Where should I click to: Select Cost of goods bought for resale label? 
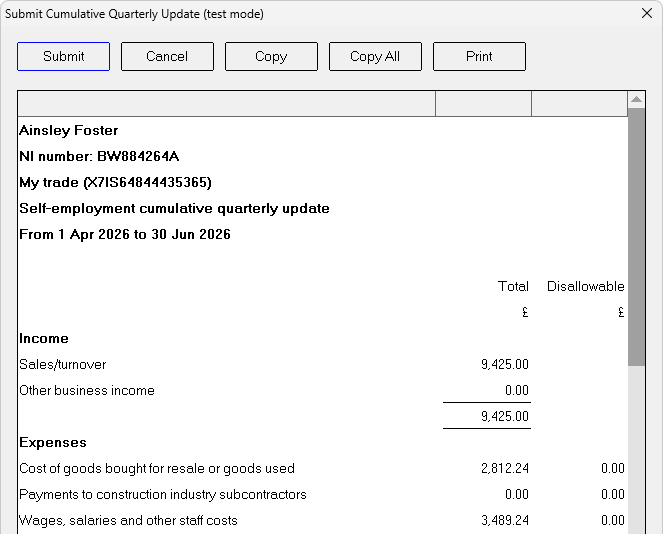[x=157, y=468]
